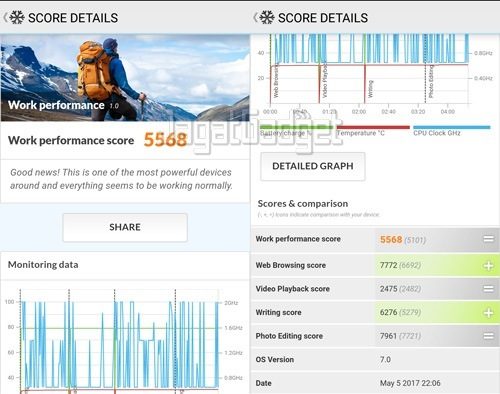500x394 pixels.
Task: Tap plus icon on Web Browsing score row
Action: [489, 265]
